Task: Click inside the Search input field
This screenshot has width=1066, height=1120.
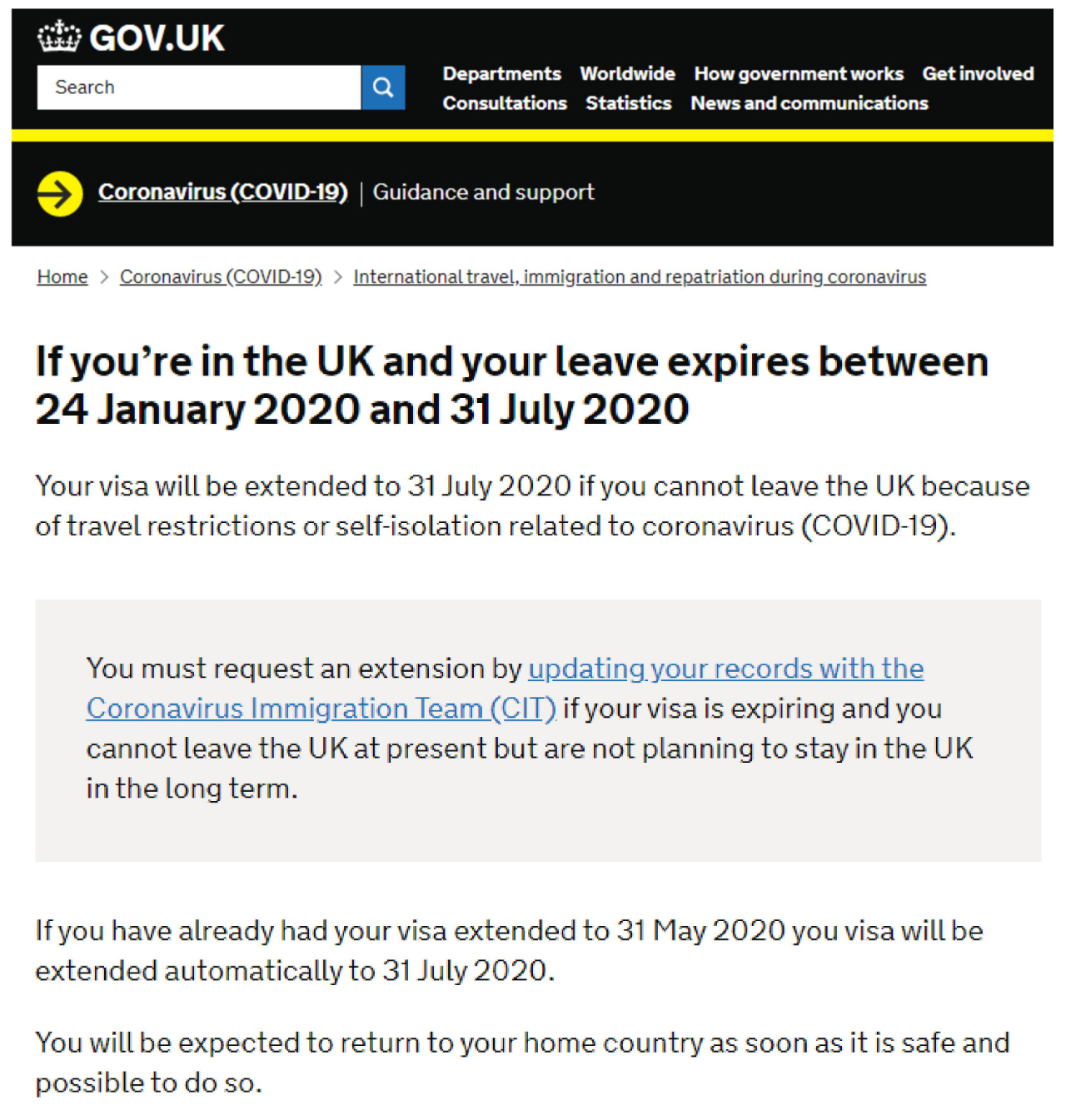Action: coord(198,87)
